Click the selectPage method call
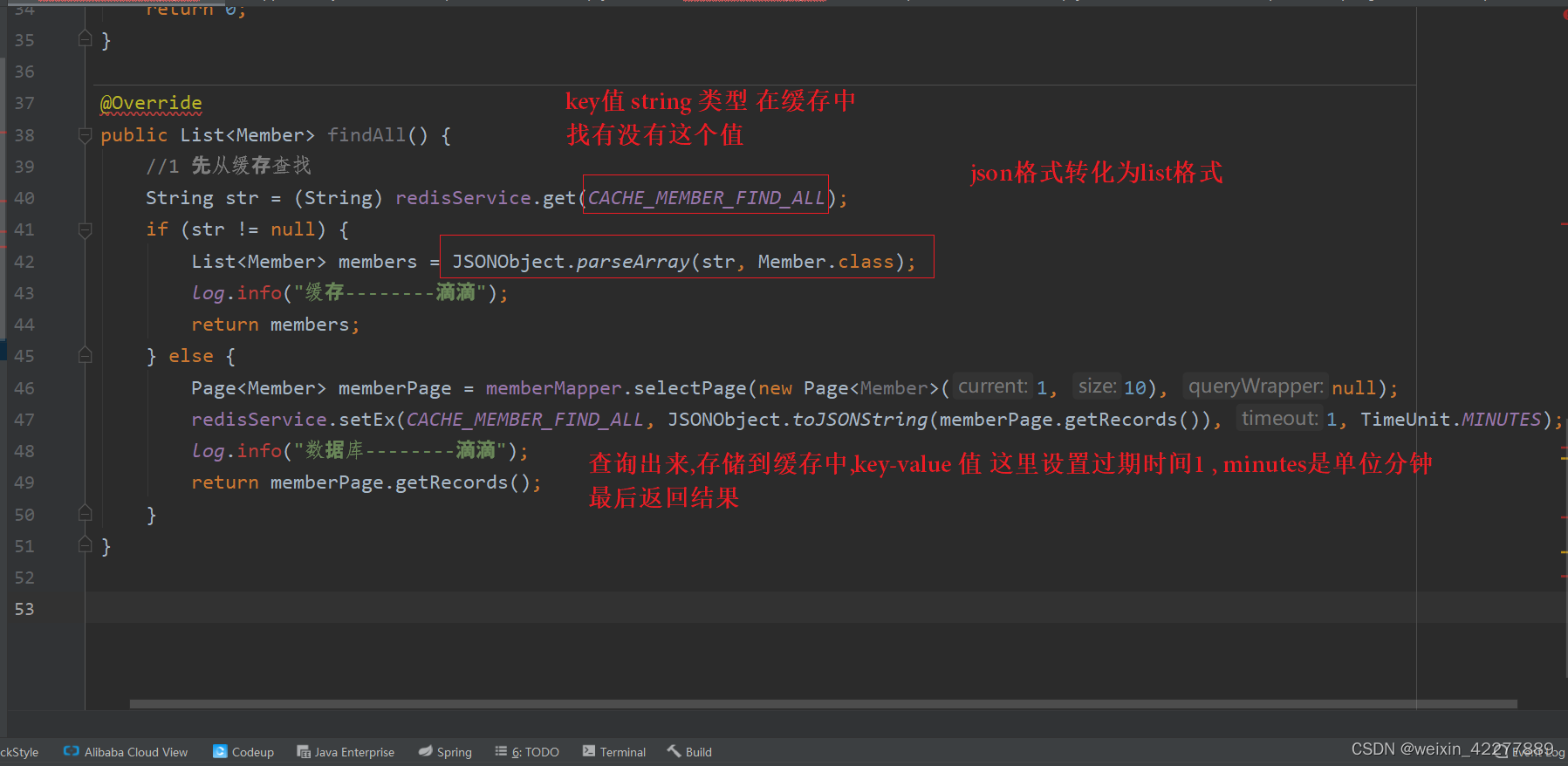Screen dimensions: 1568x766 (689, 388)
